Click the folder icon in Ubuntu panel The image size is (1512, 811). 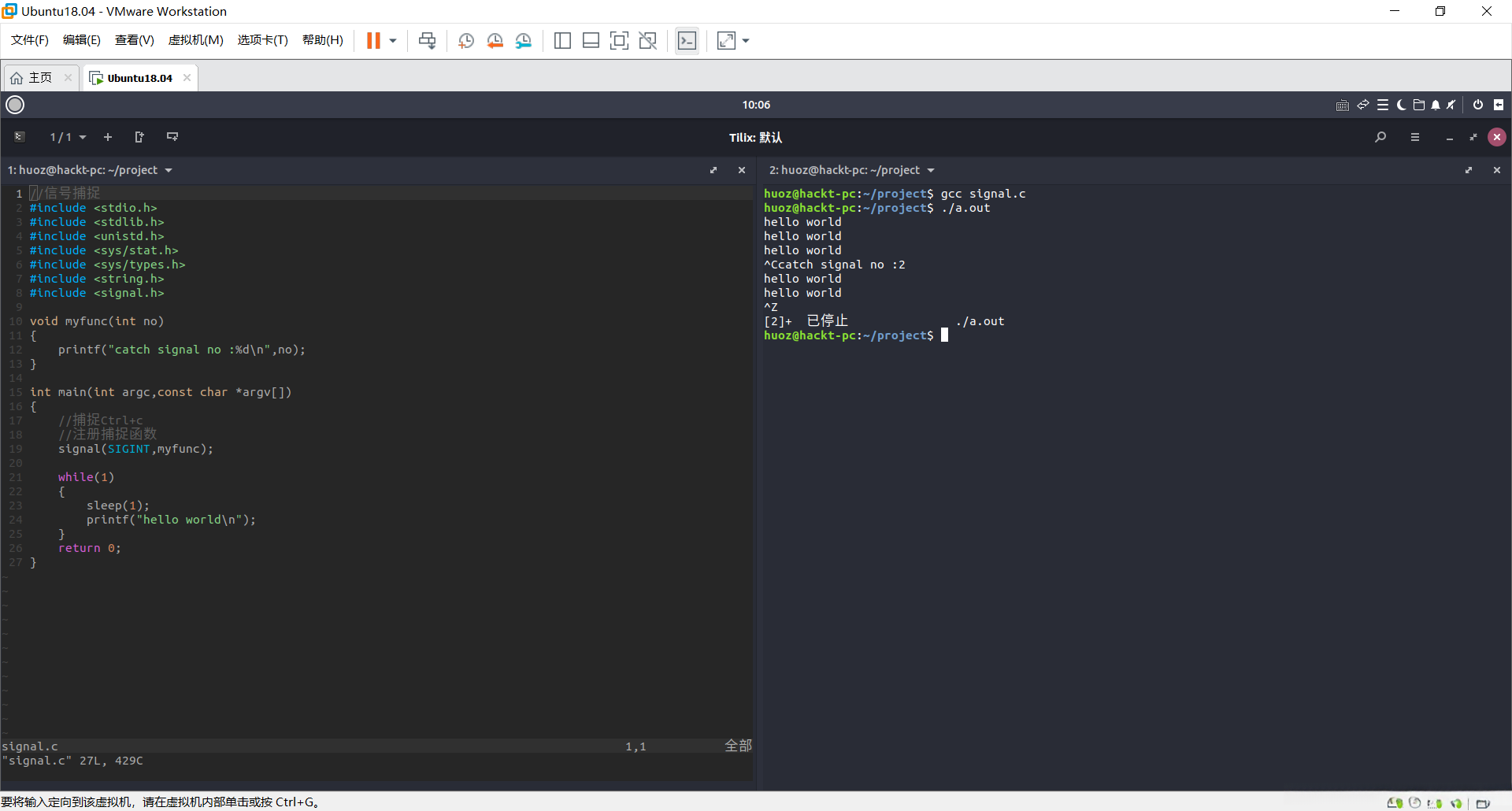tap(1419, 105)
